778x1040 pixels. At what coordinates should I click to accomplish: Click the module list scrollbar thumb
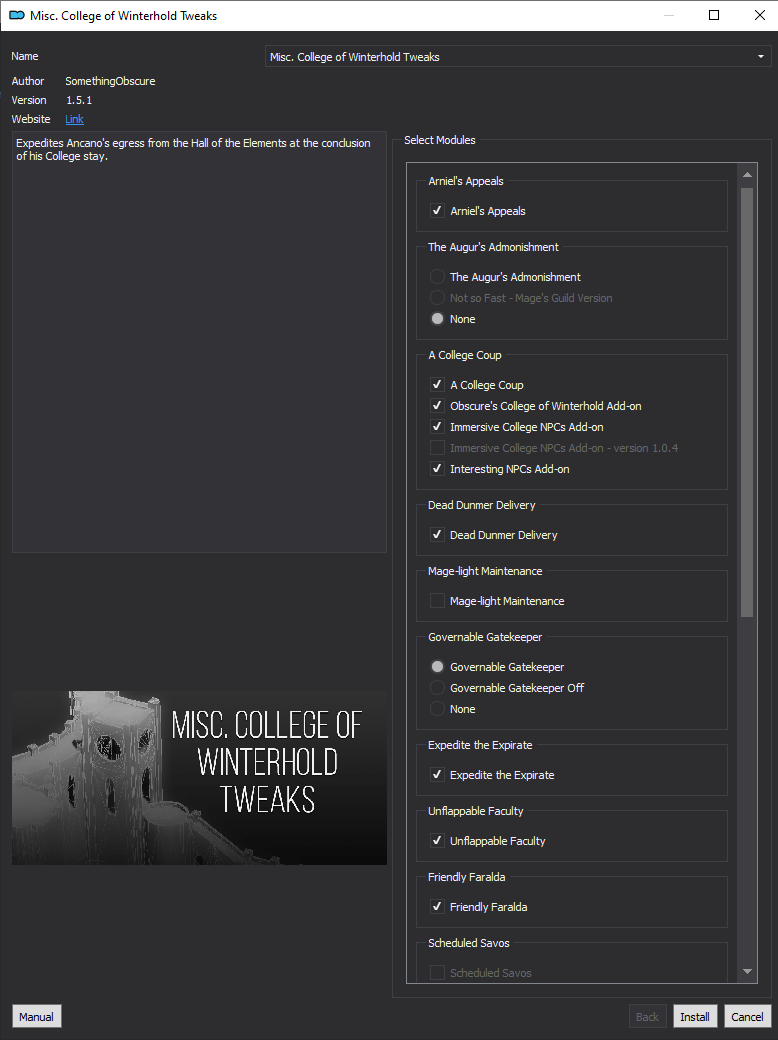pyautogui.click(x=747, y=402)
